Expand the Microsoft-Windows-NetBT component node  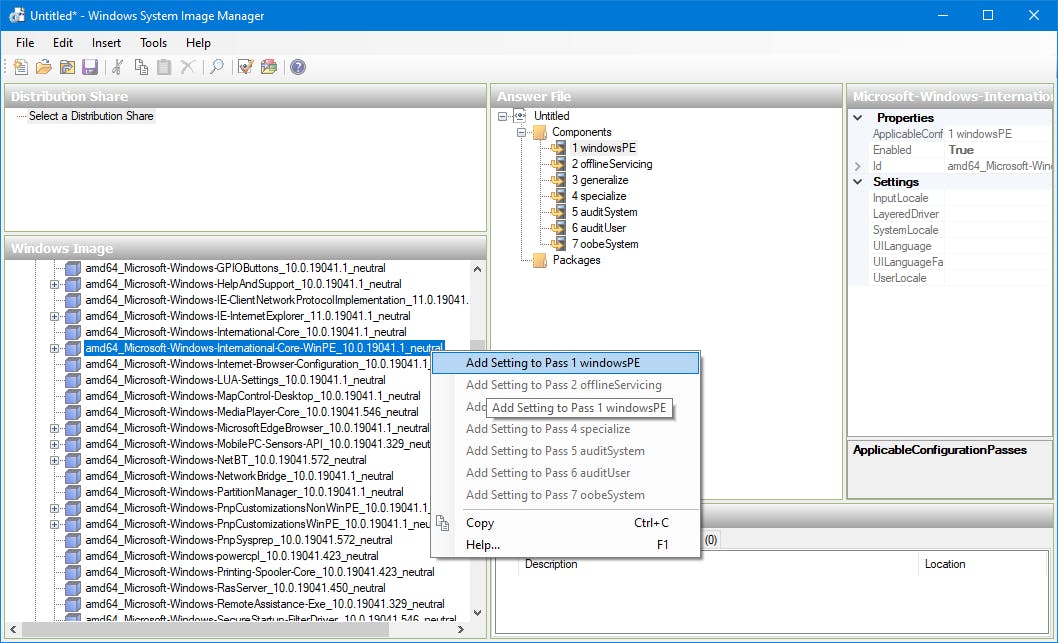pyautogui.click(x=55, y=460)
